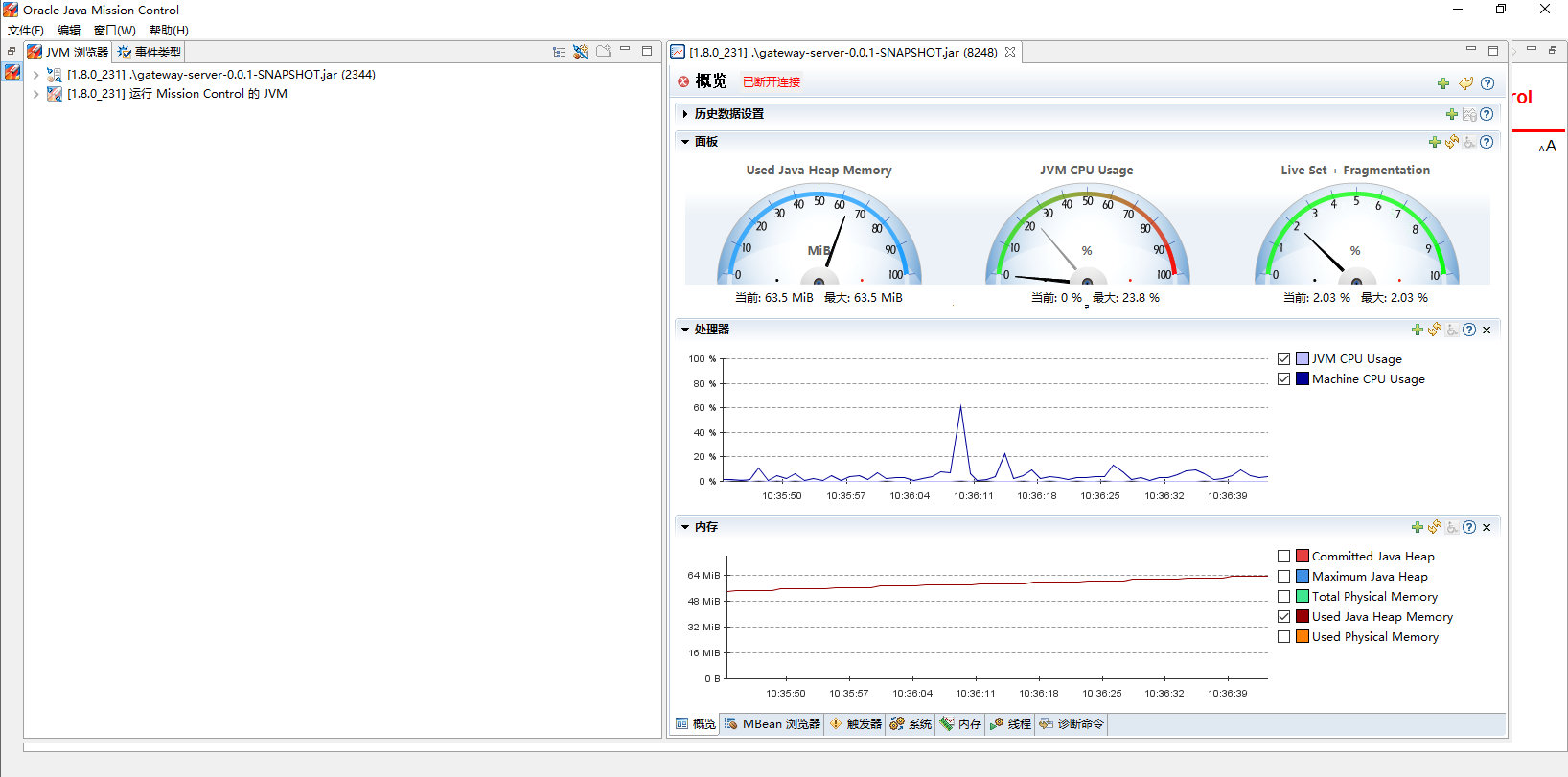
Task: Click refresh arrows icon in 处理器 section
Action: tap(1435, 330)
